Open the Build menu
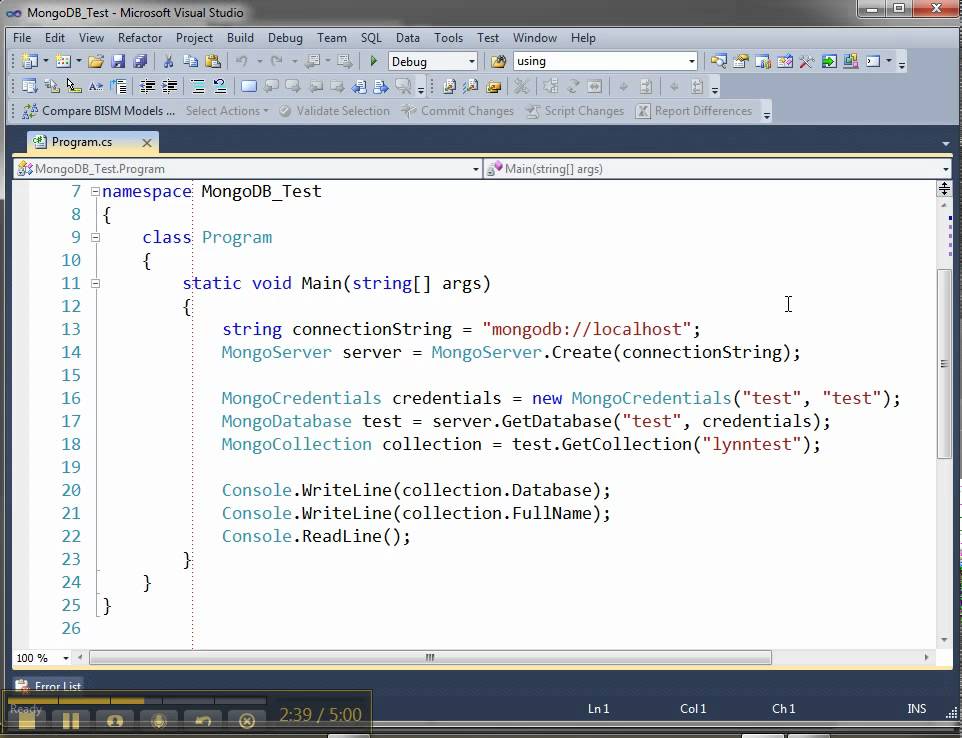 [x=240, y=38]
